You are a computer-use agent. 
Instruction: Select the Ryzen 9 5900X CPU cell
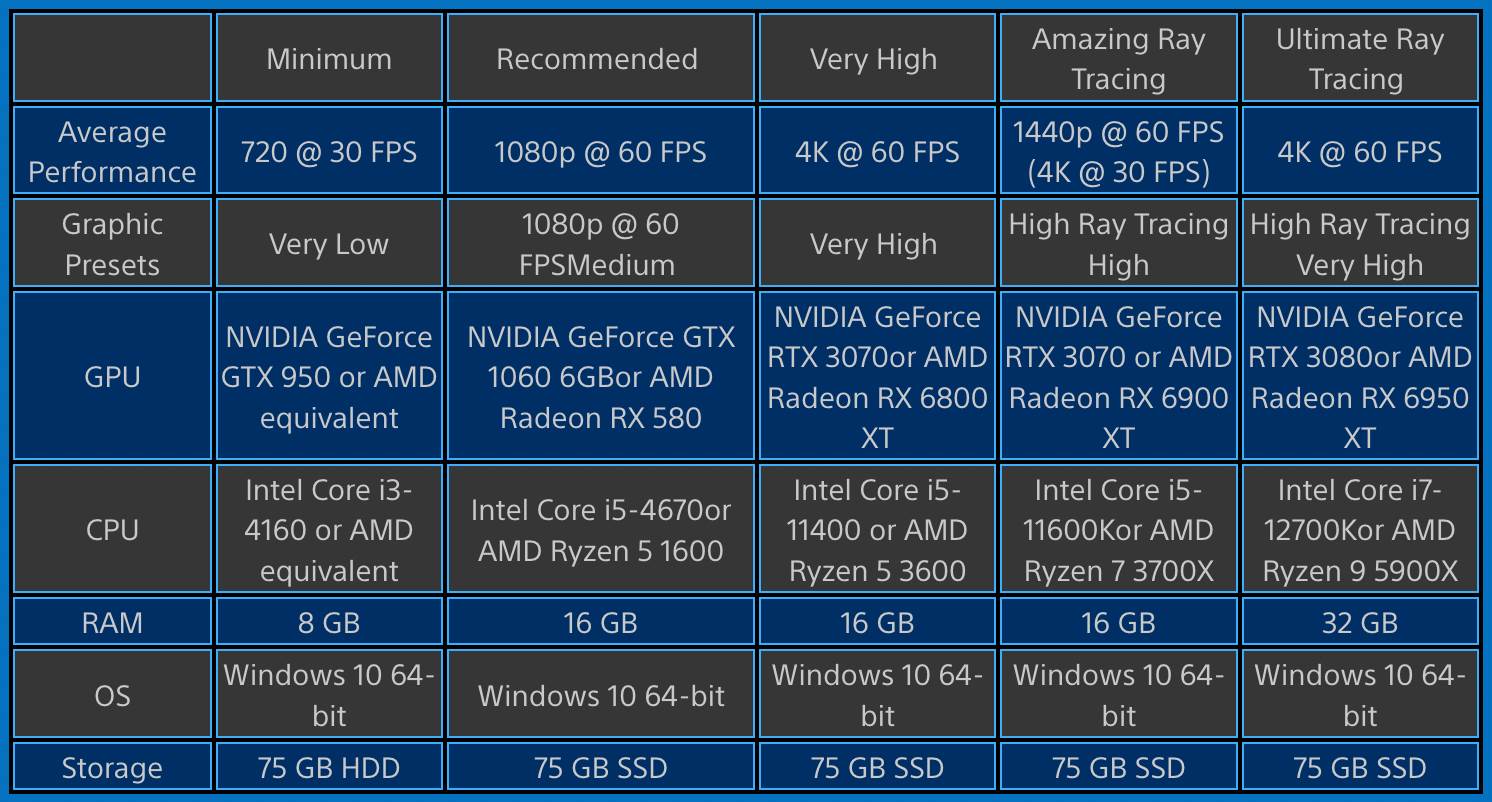1359,530
